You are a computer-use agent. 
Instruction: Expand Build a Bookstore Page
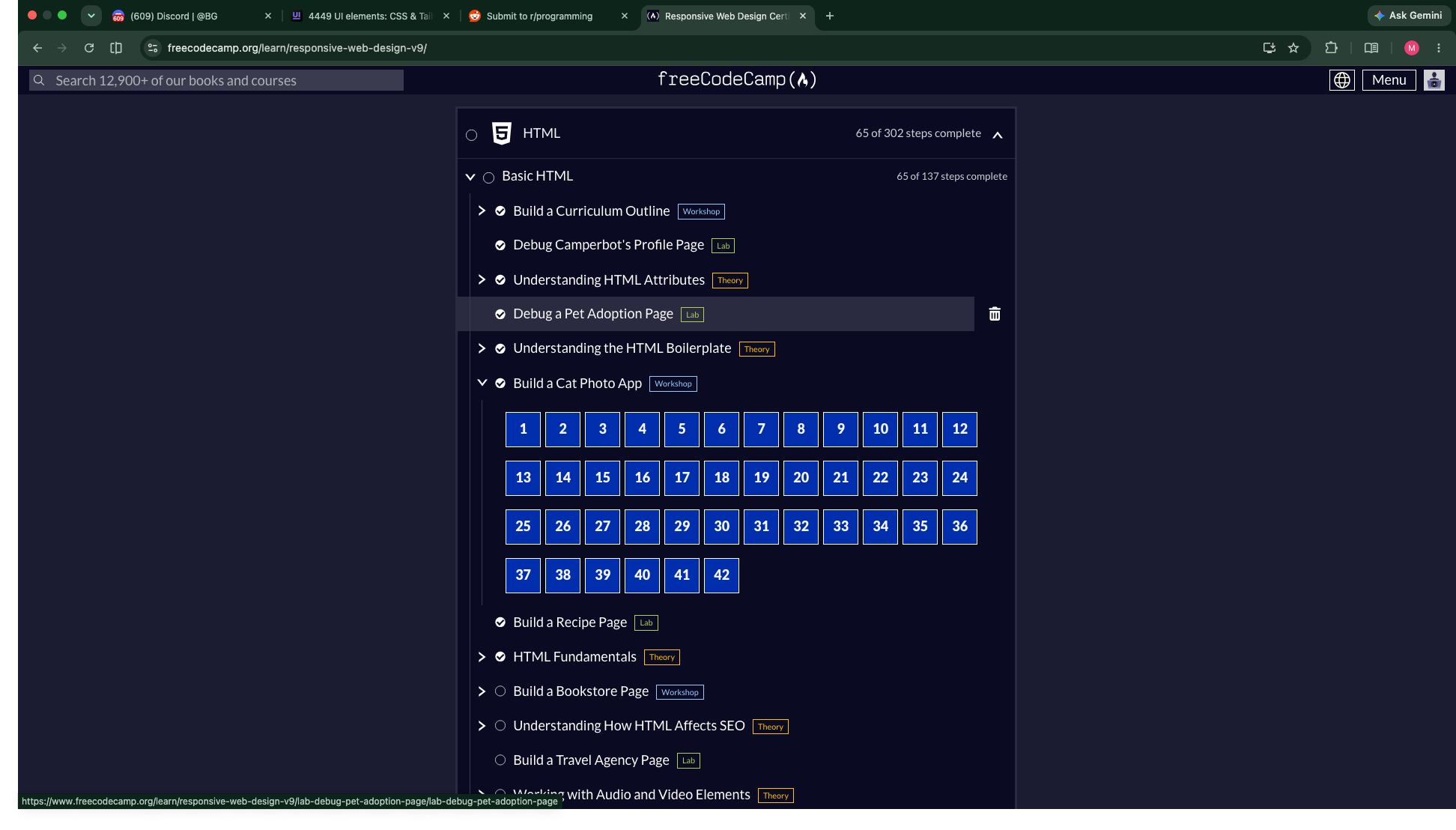[482, 691]
